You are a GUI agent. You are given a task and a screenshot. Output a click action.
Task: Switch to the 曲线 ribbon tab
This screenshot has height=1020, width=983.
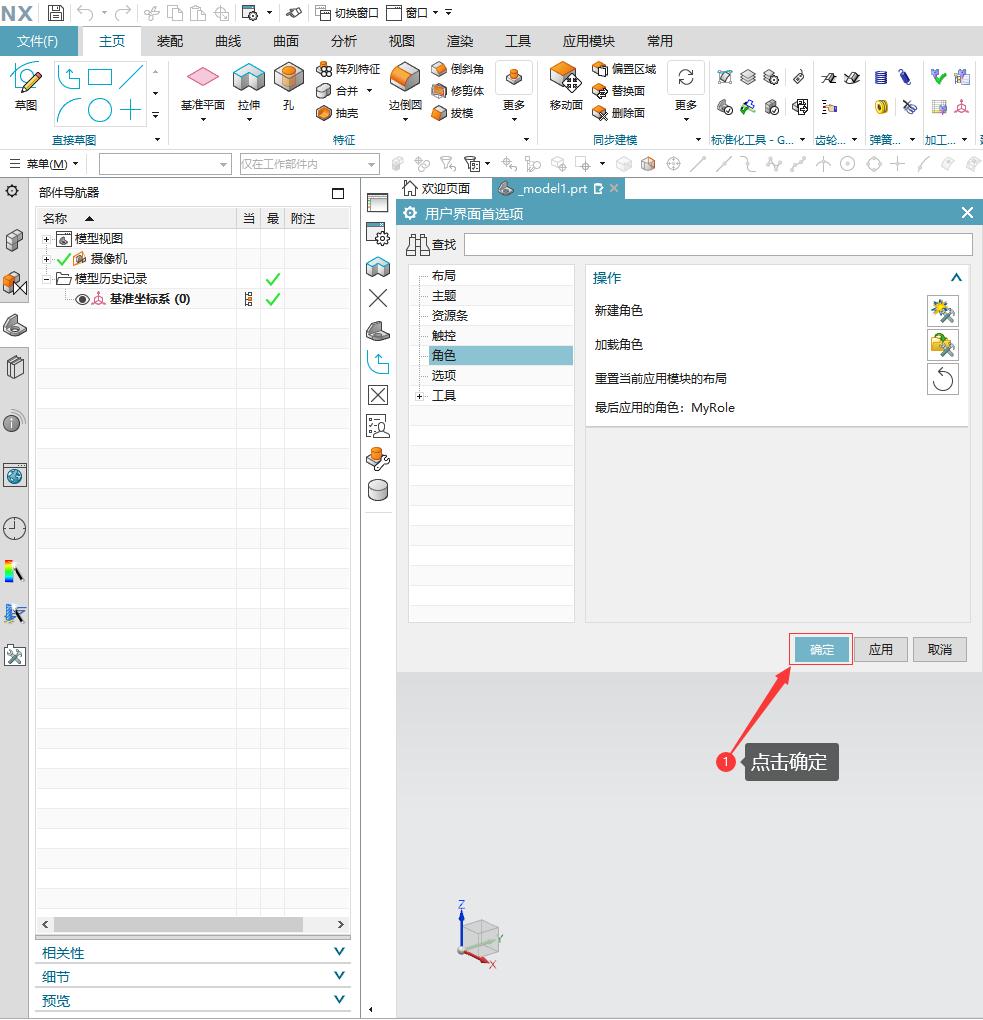click(228, 41)
